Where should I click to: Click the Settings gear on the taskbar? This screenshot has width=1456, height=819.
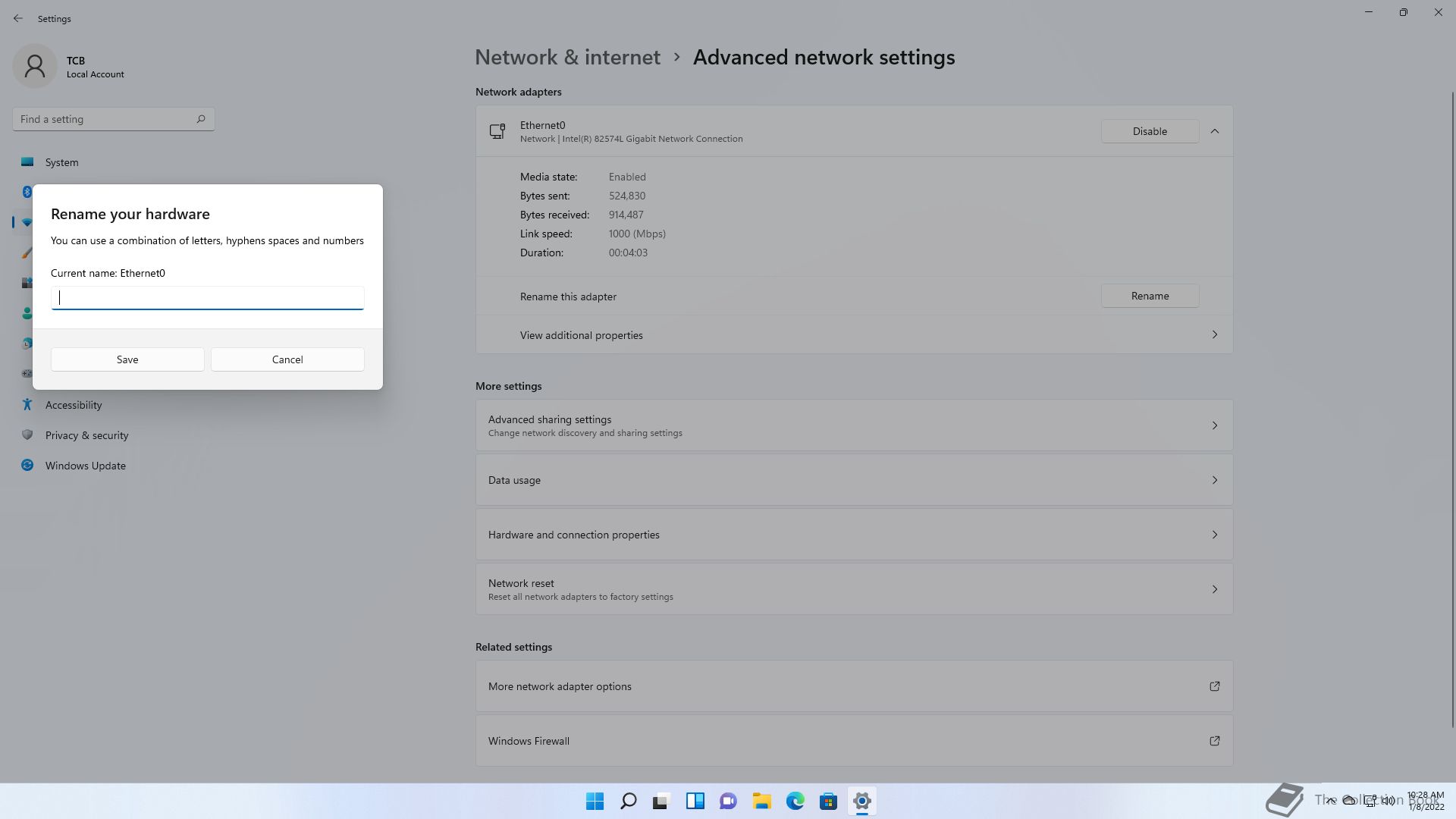tap(861, 801)
